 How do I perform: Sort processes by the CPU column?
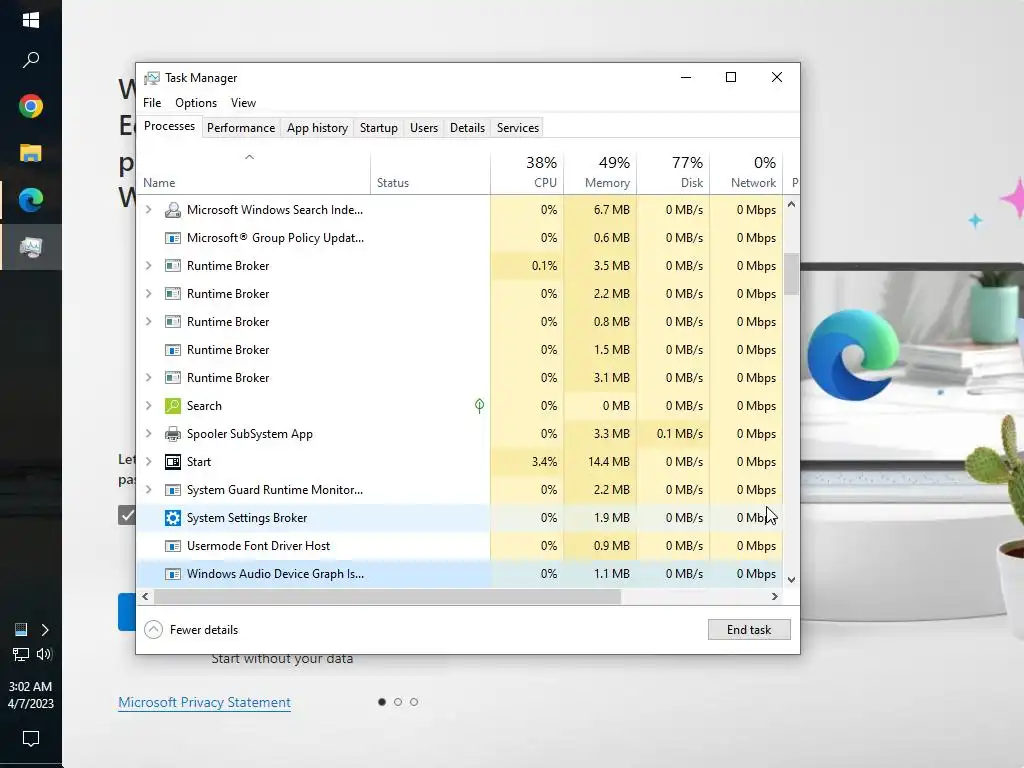click(527, 173)
